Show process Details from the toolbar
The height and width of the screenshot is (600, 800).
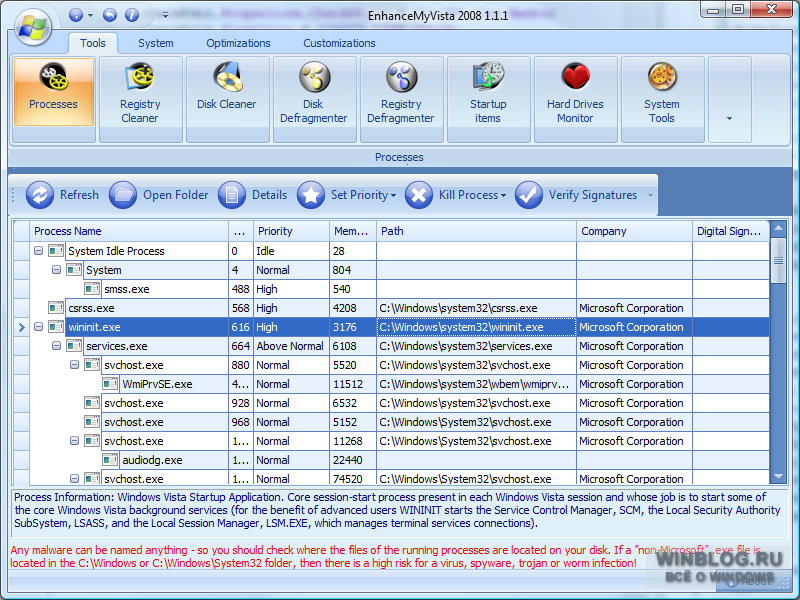(253, 195)
